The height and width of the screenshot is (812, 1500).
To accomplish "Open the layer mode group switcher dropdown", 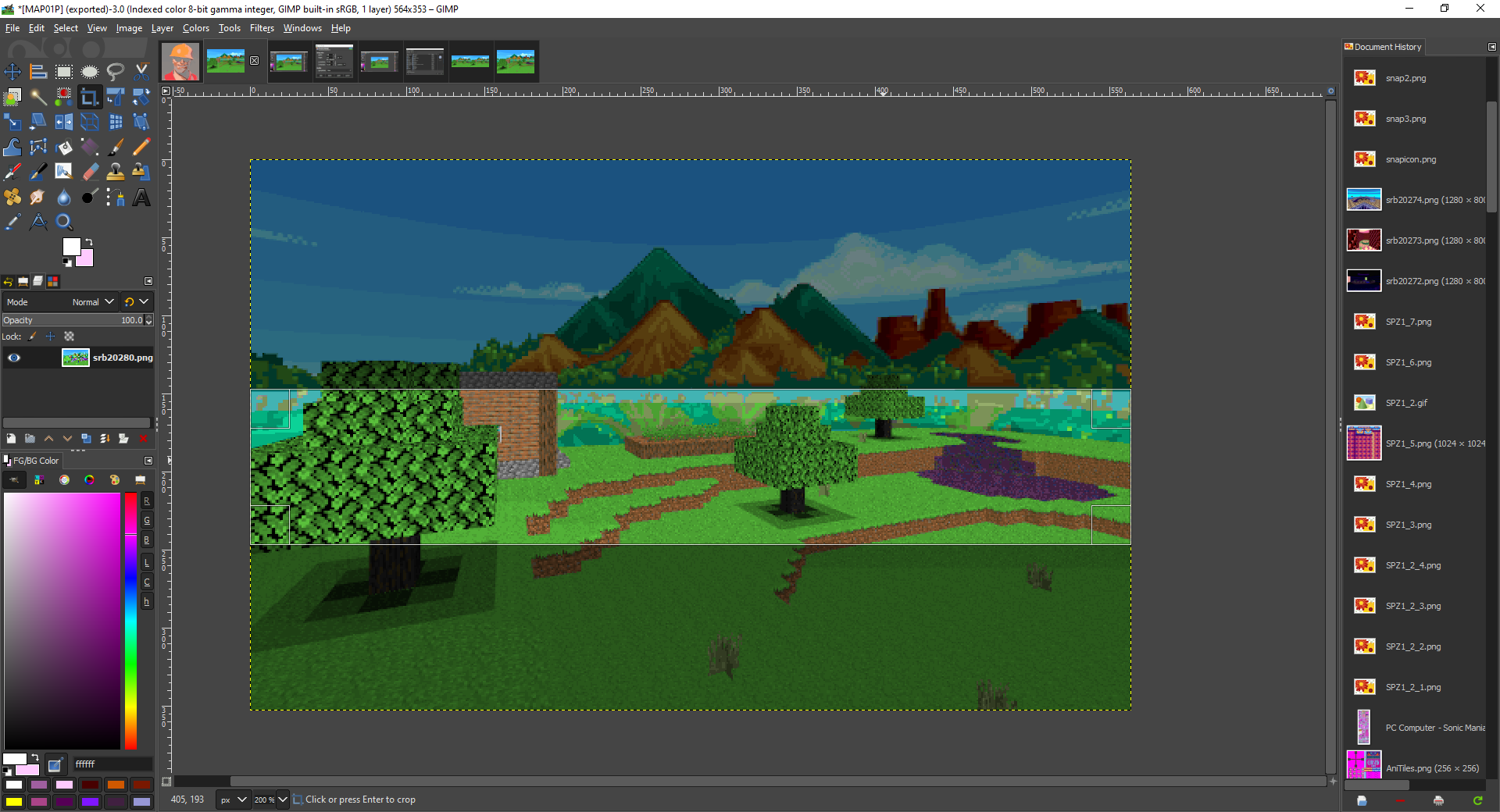I will pyautogui.click(x=136, y=302).
